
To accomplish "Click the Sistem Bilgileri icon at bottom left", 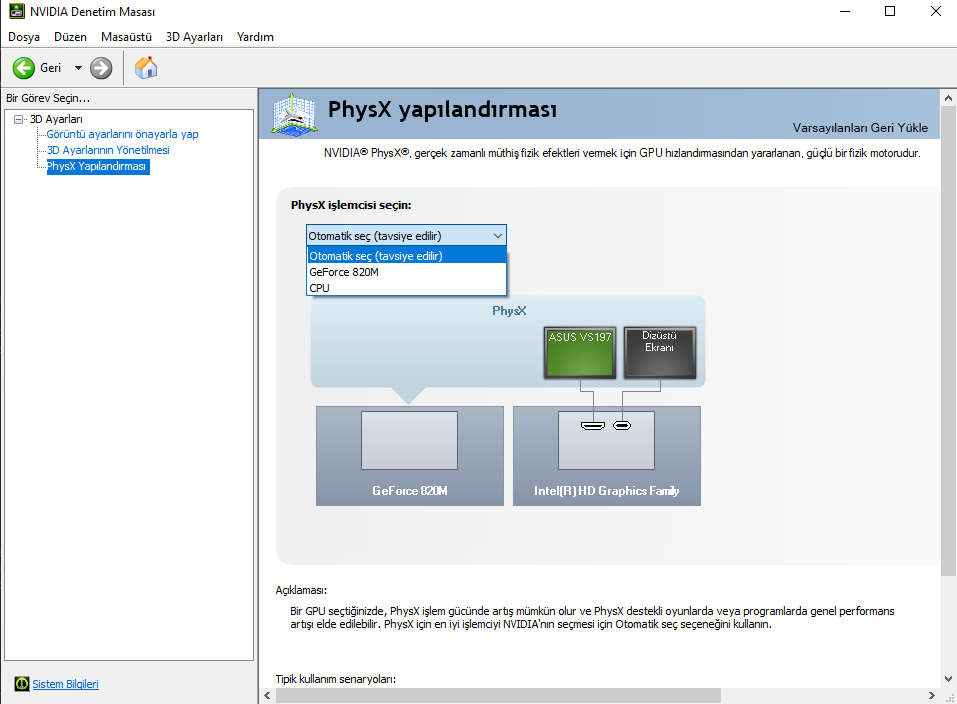I will click(22, 684).
